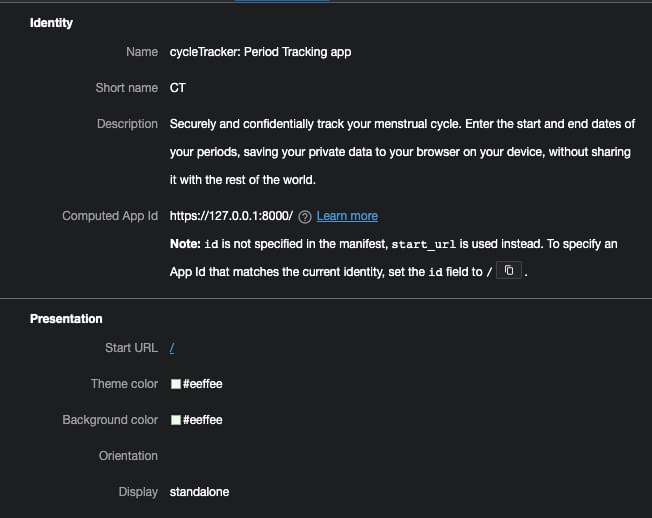Click the app name cycleTracker value
This screenshot has width=652, height=518.
(260, 52)
